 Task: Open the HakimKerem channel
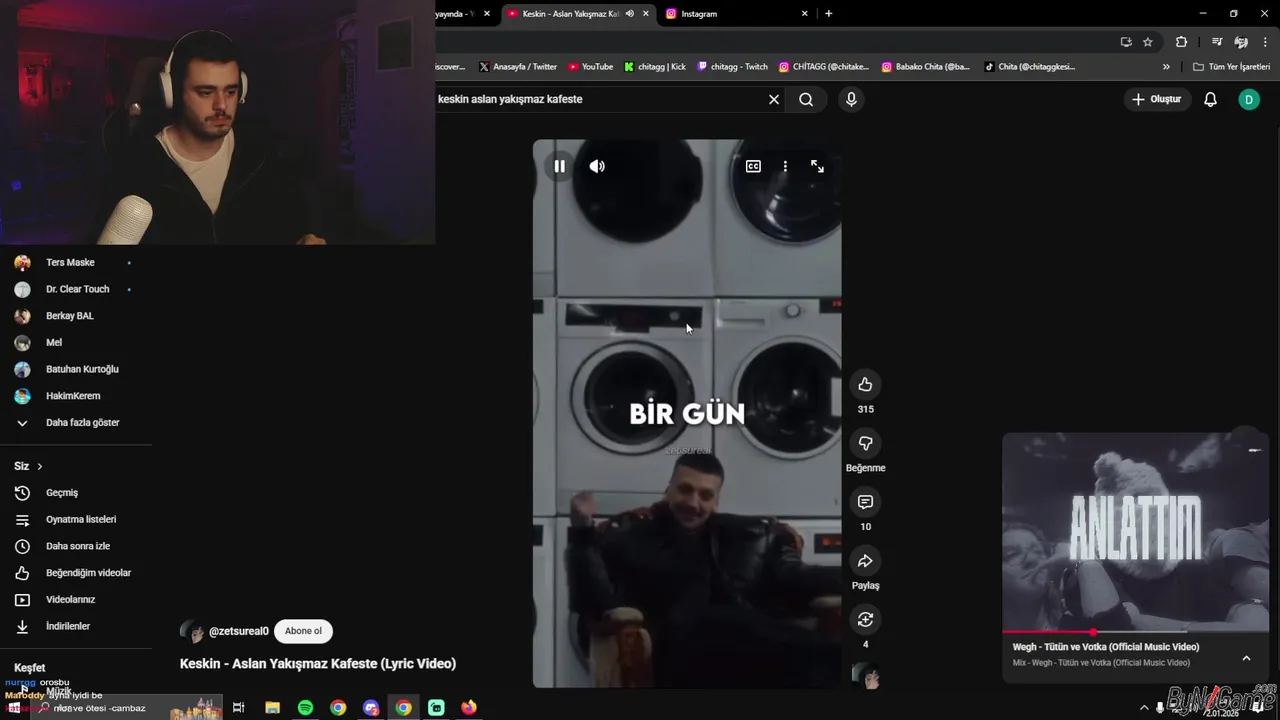(x=73, y=396)
